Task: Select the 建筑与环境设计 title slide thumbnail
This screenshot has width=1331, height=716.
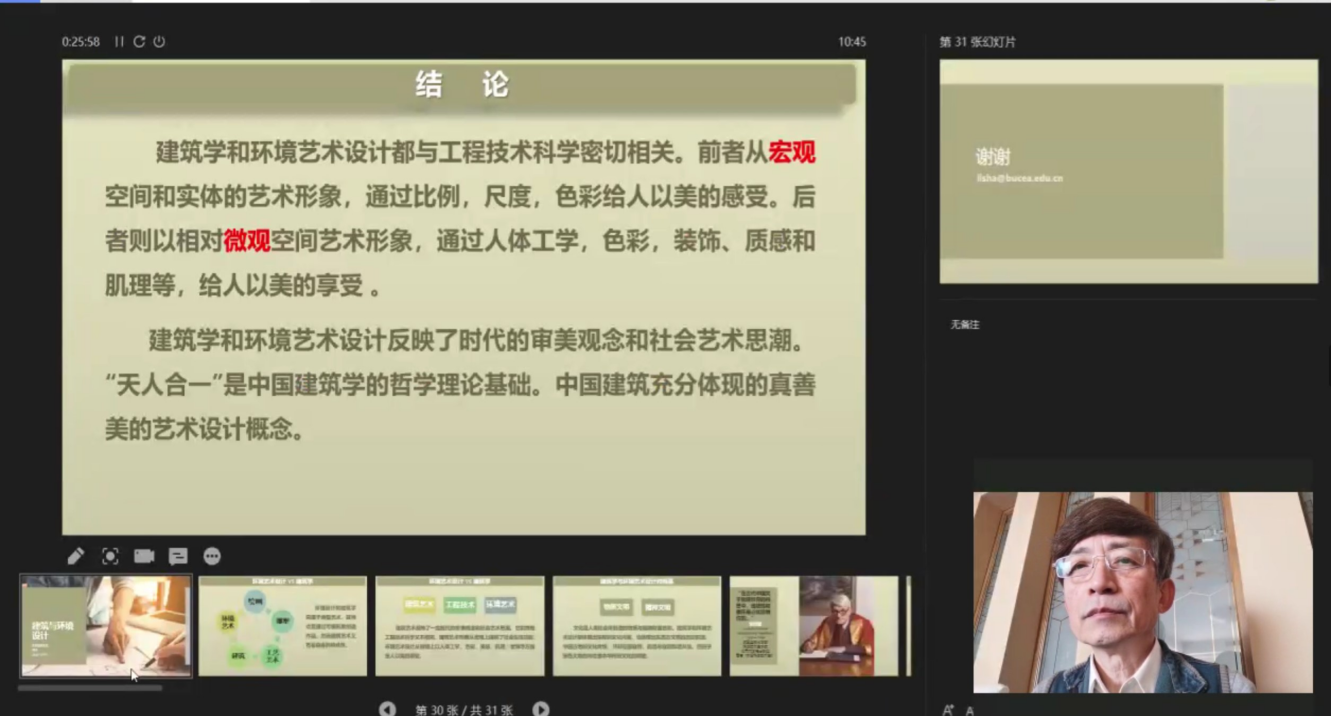Action: pos(106,626)
